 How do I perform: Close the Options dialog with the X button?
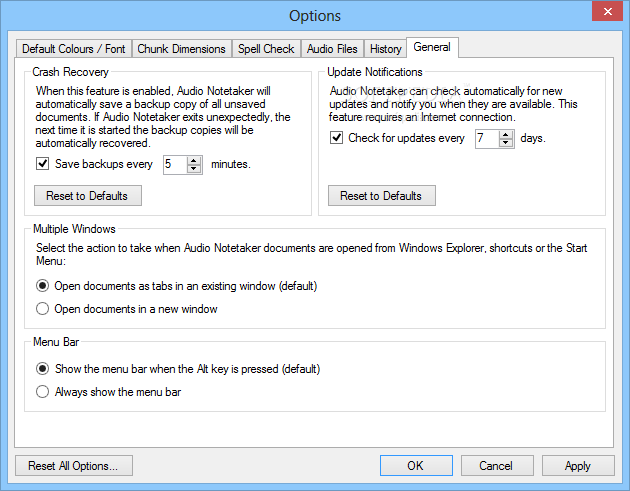click(608, 11)
